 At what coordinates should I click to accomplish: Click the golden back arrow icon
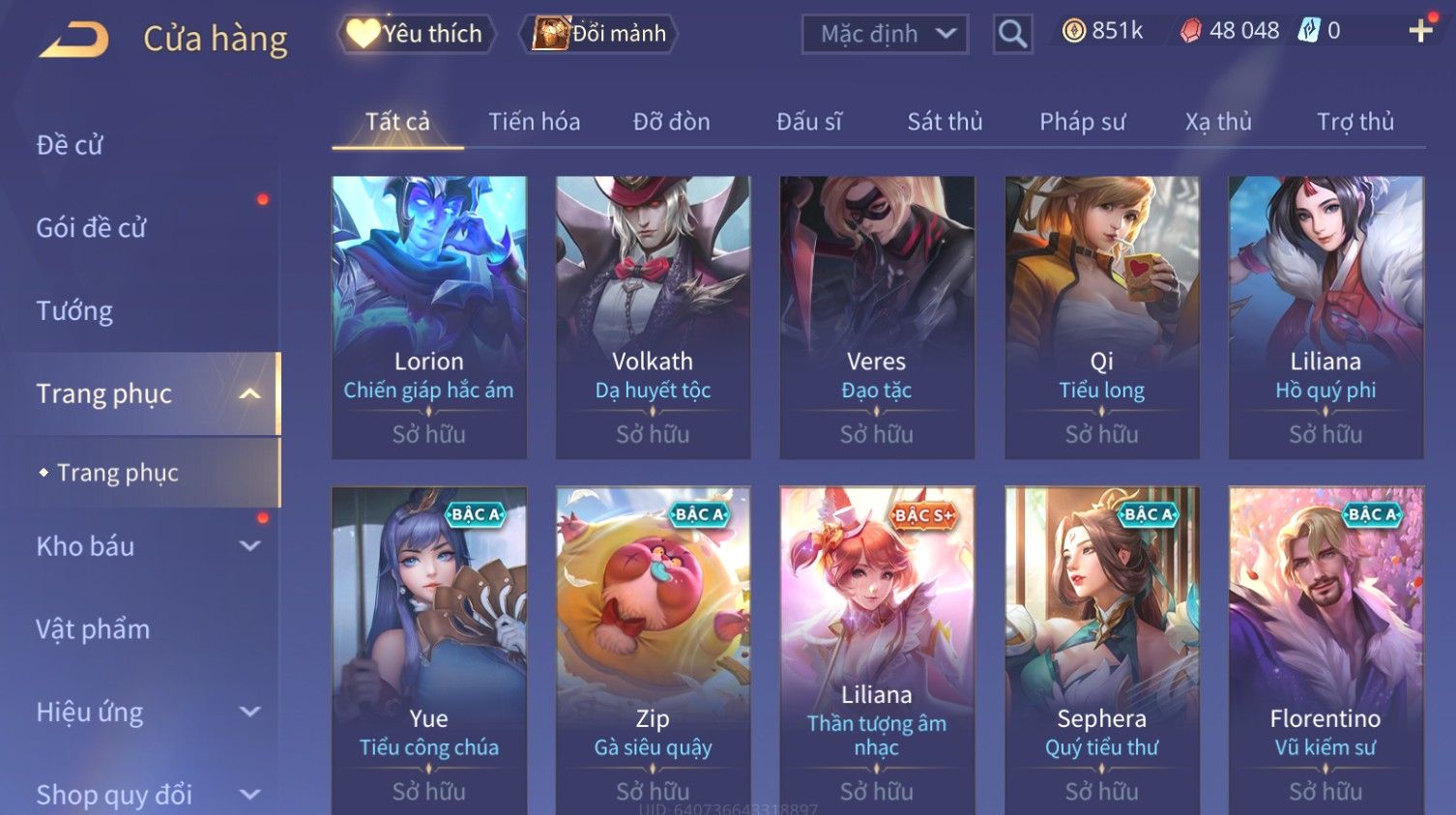click(73, 40)
